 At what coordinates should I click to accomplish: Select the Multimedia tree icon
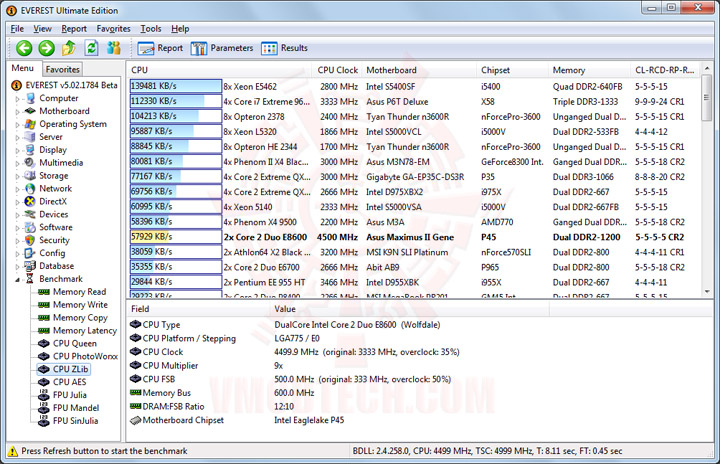(30, 163)
